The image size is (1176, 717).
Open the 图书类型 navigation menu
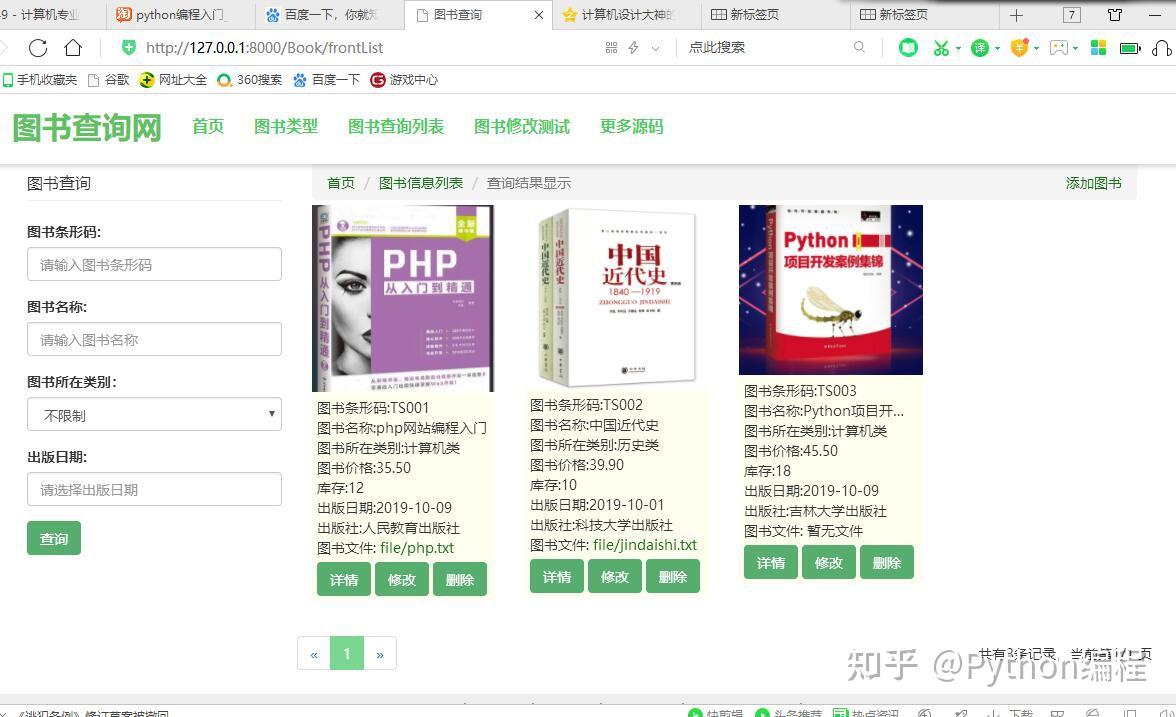pos(286,126)
